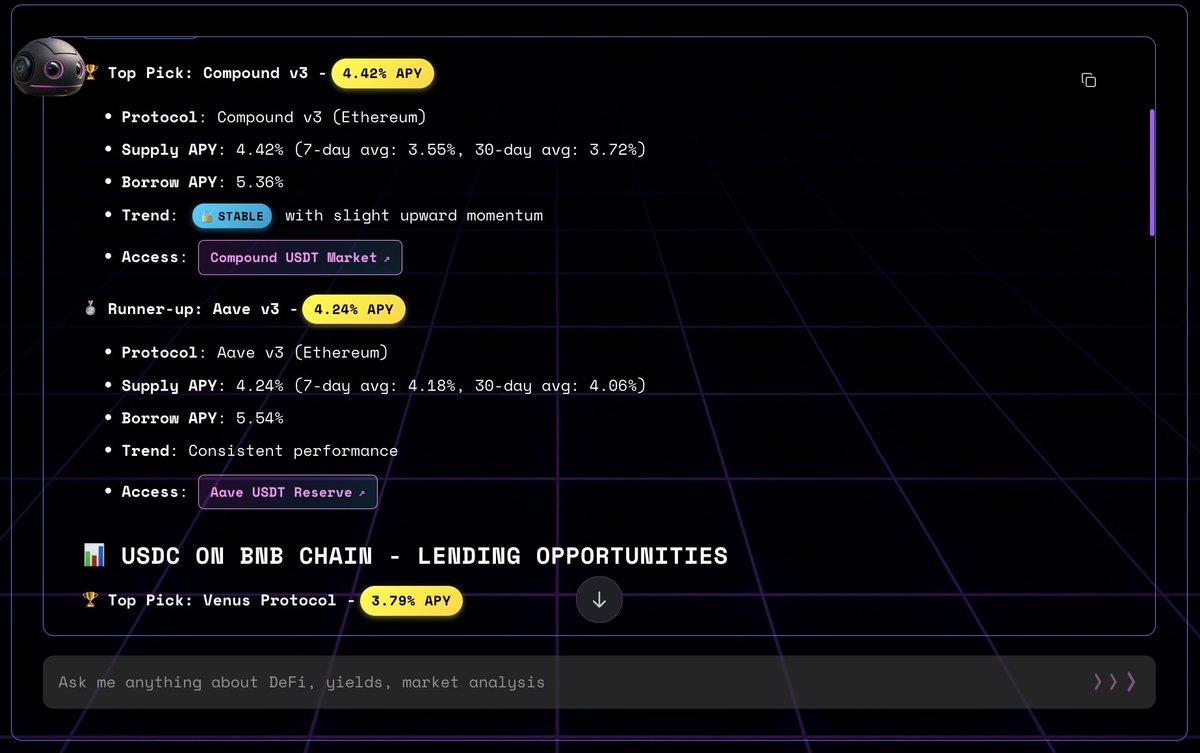Click 'Borrow APY: 5.36%' line
Viewport: 1200px width, 753px height.
202,183
